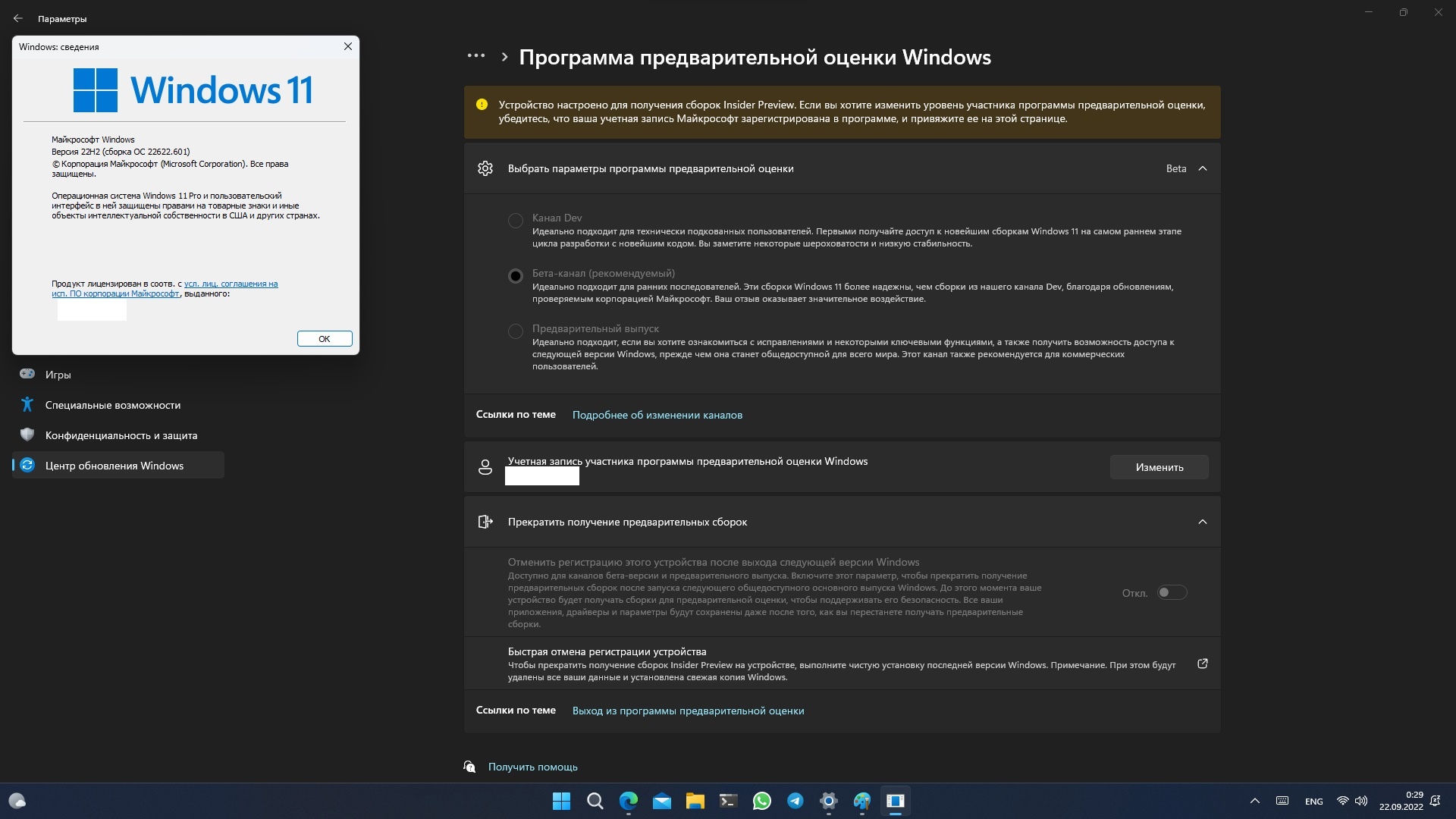The height and width of the screenshot is (819, 1456).
Task: Open the link about changing channels
Action: click(657, 415)
